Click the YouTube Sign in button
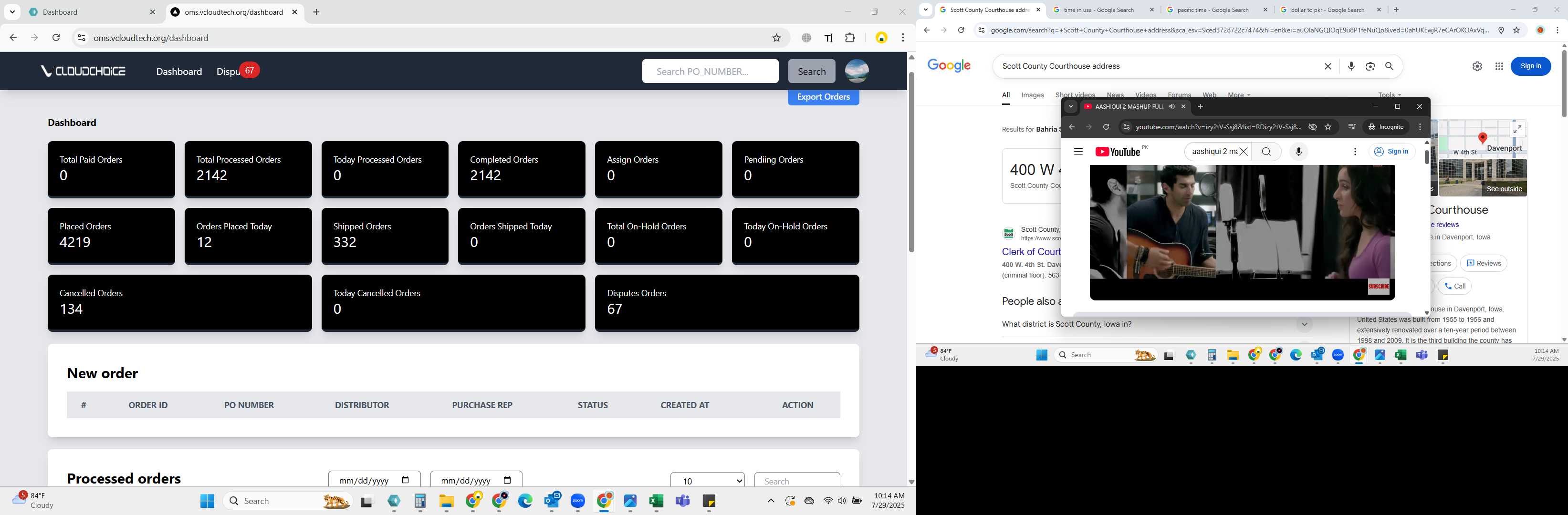The height and width of the screenshot is (515, 1568). 1391,151
